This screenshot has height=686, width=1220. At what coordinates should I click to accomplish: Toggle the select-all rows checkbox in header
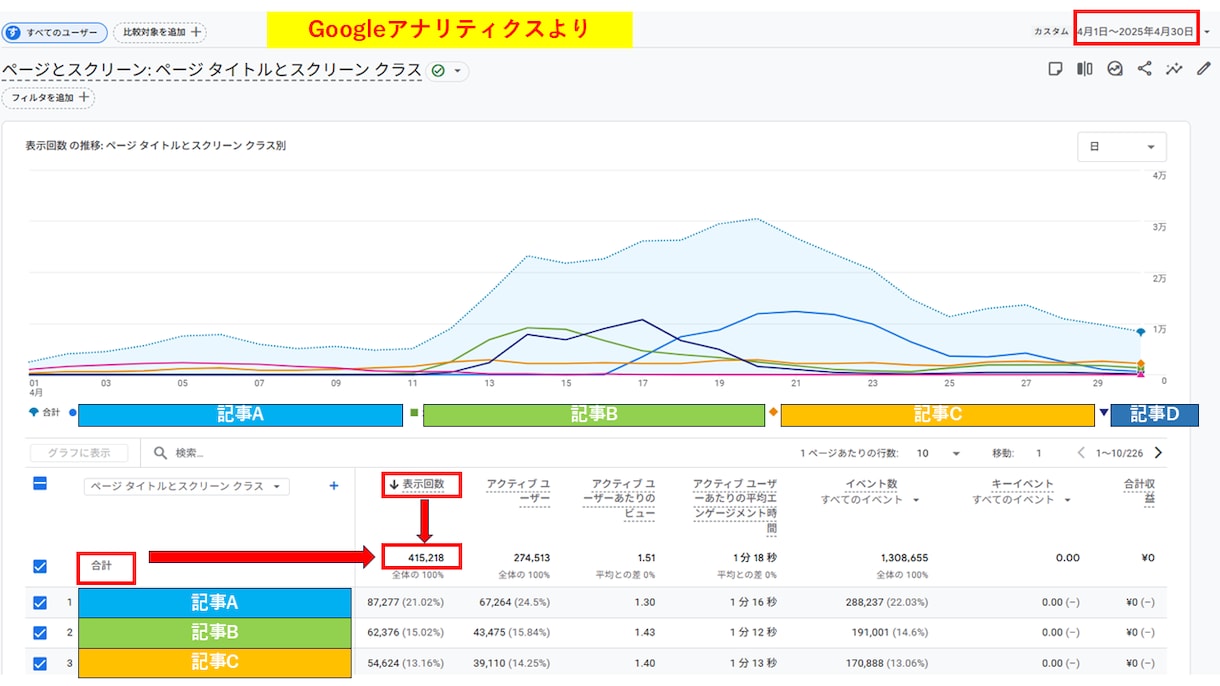click(40, 484)
